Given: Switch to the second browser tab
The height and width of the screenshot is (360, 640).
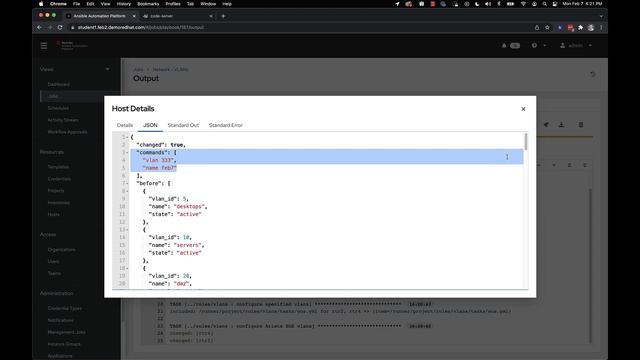Looking at the screenshot, I should [x=178, y=16].
